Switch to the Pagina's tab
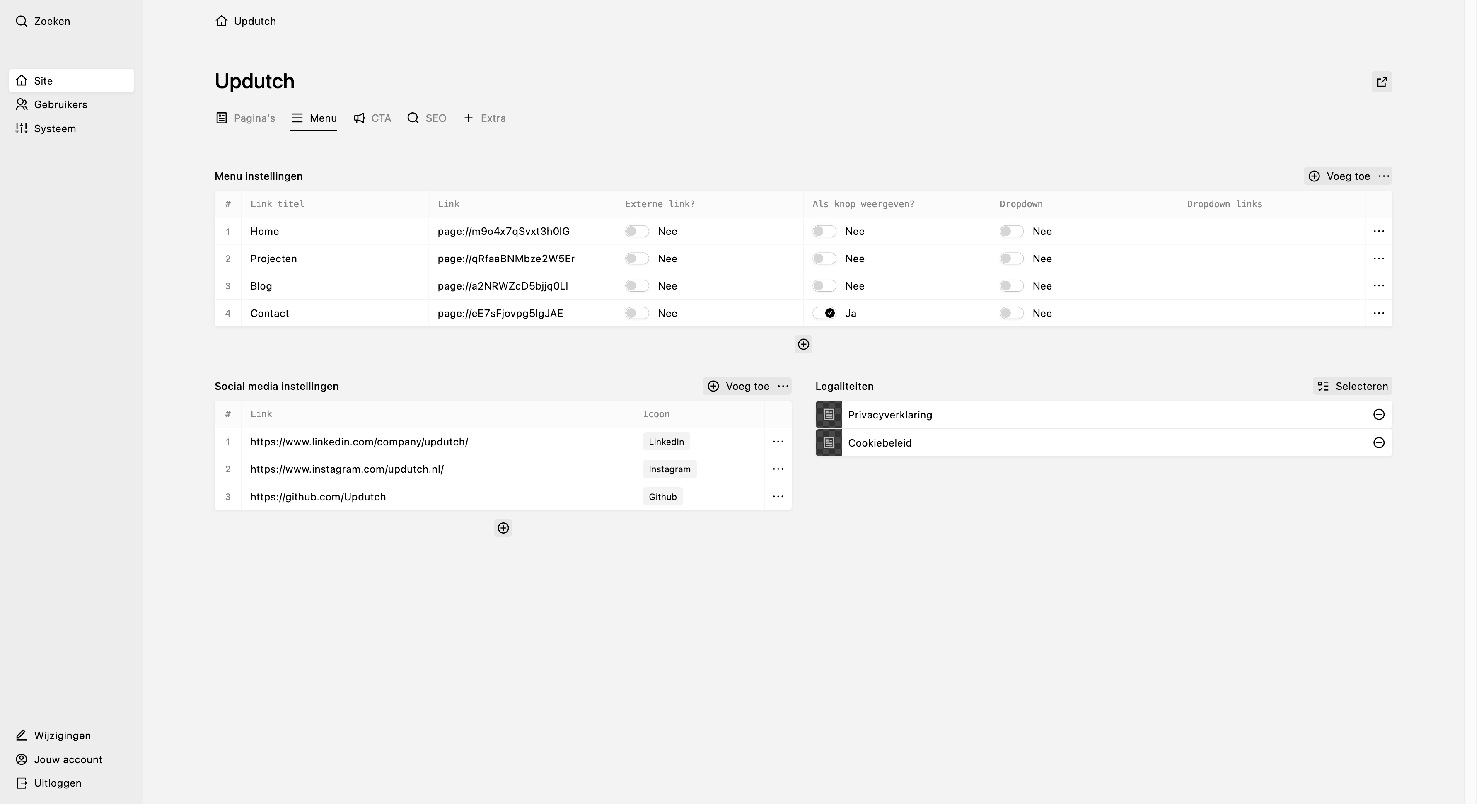 246,118
